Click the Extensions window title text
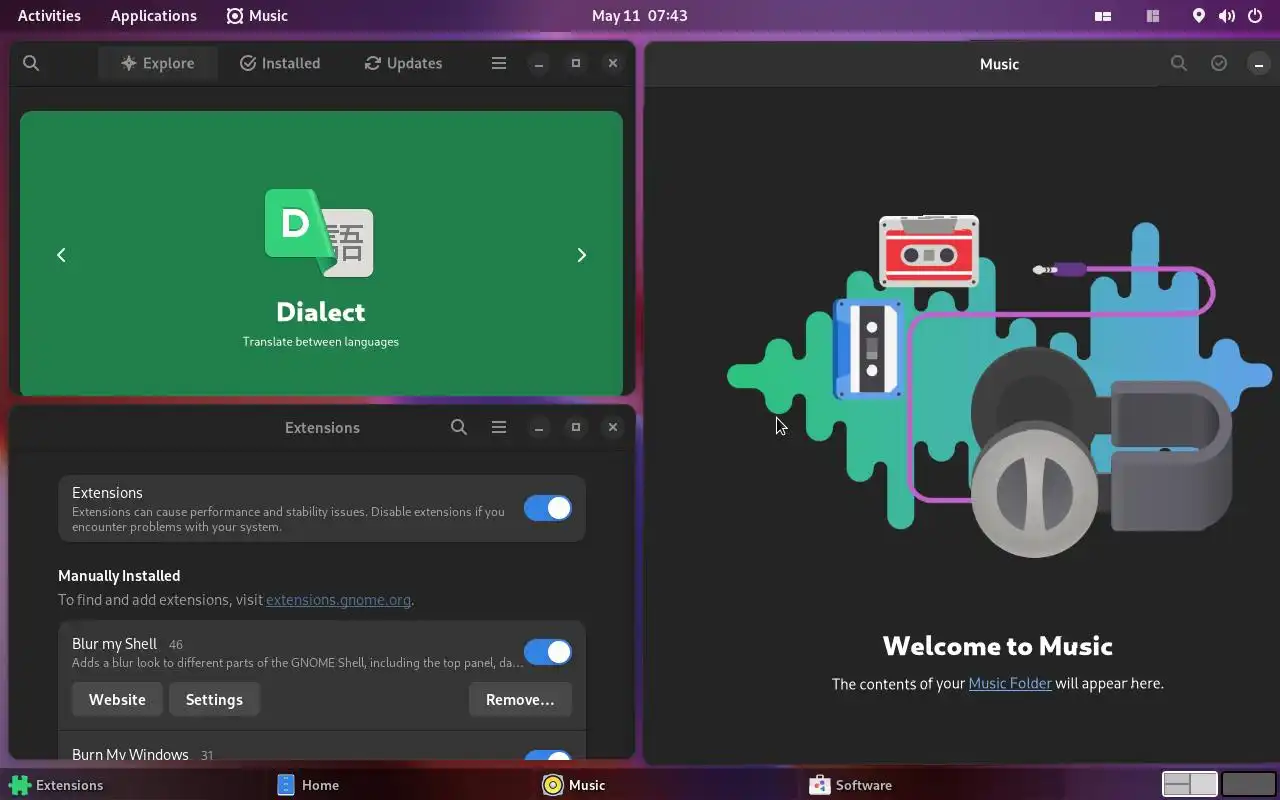This screenshot has height=800, width=1280. [322, 427]
